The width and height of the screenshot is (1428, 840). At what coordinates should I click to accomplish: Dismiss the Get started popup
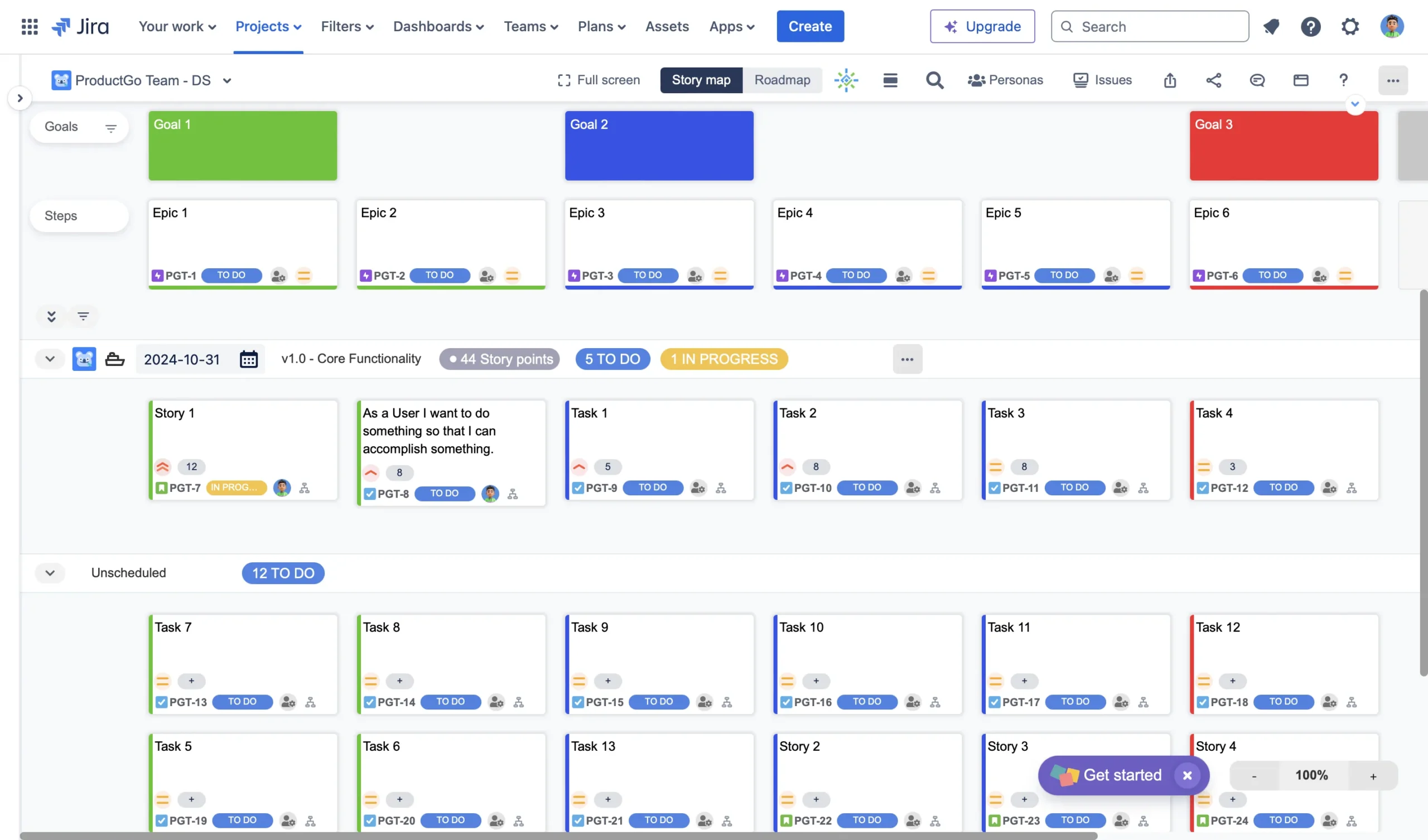click(x=1186, y=775)
